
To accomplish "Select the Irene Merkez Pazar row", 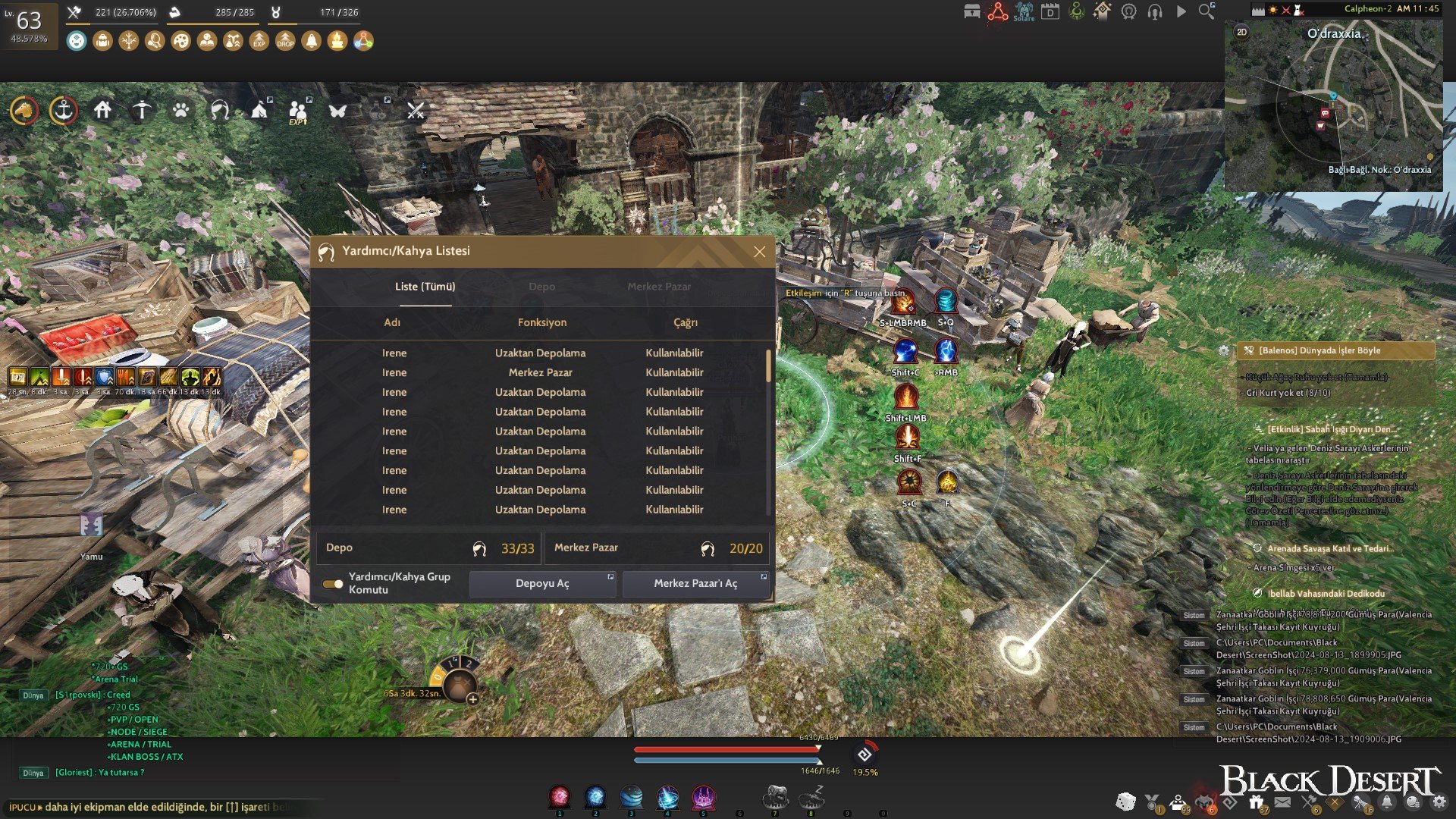I will 541,373.
